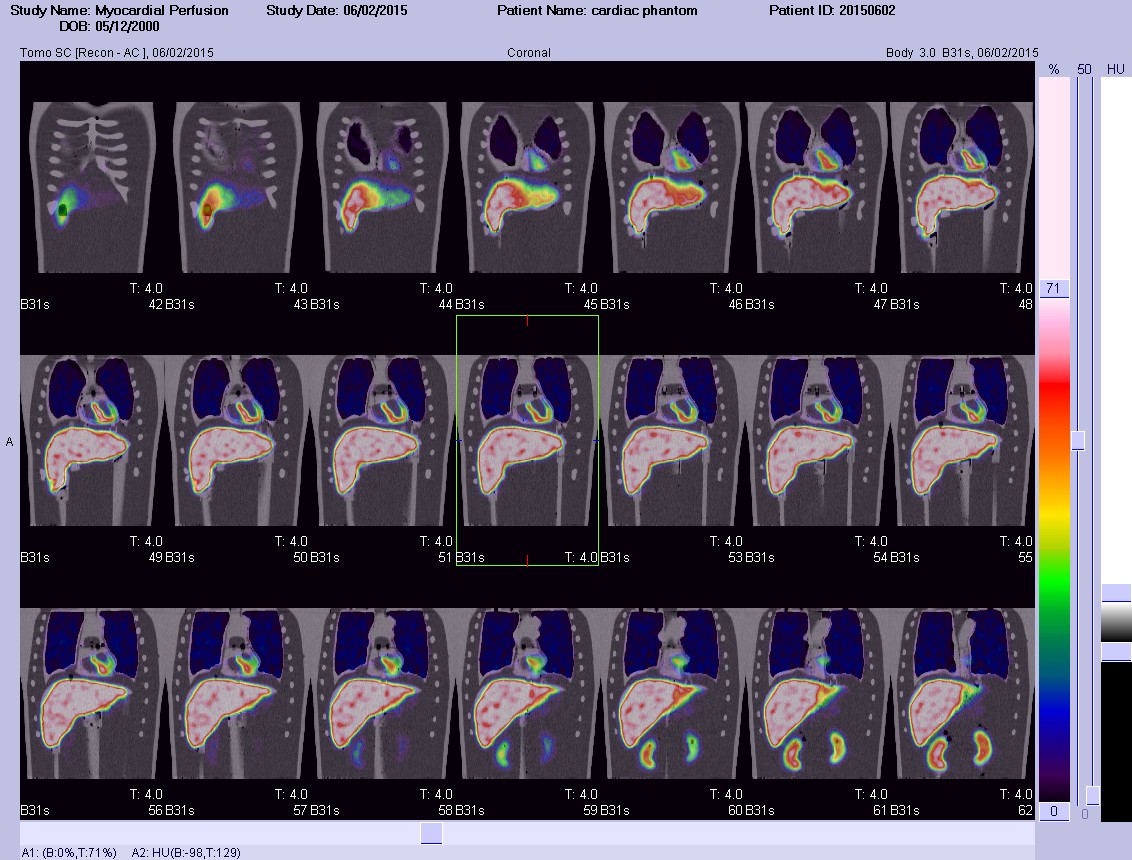Click the grayscale HU gradient bar
The height and width of the screenshot is (860, 1132).
pos(1115,622)
